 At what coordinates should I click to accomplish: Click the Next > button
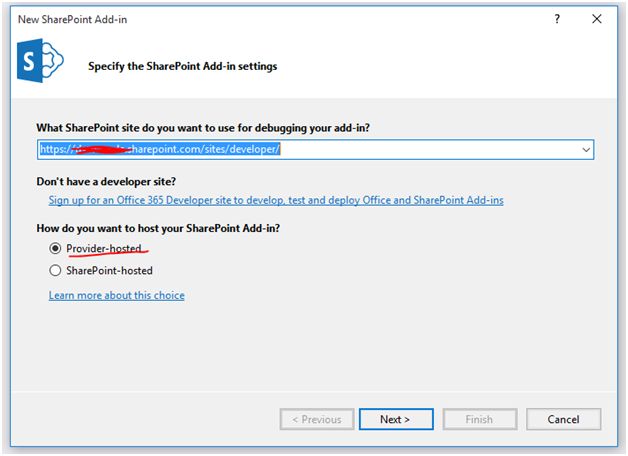point(396,419)
